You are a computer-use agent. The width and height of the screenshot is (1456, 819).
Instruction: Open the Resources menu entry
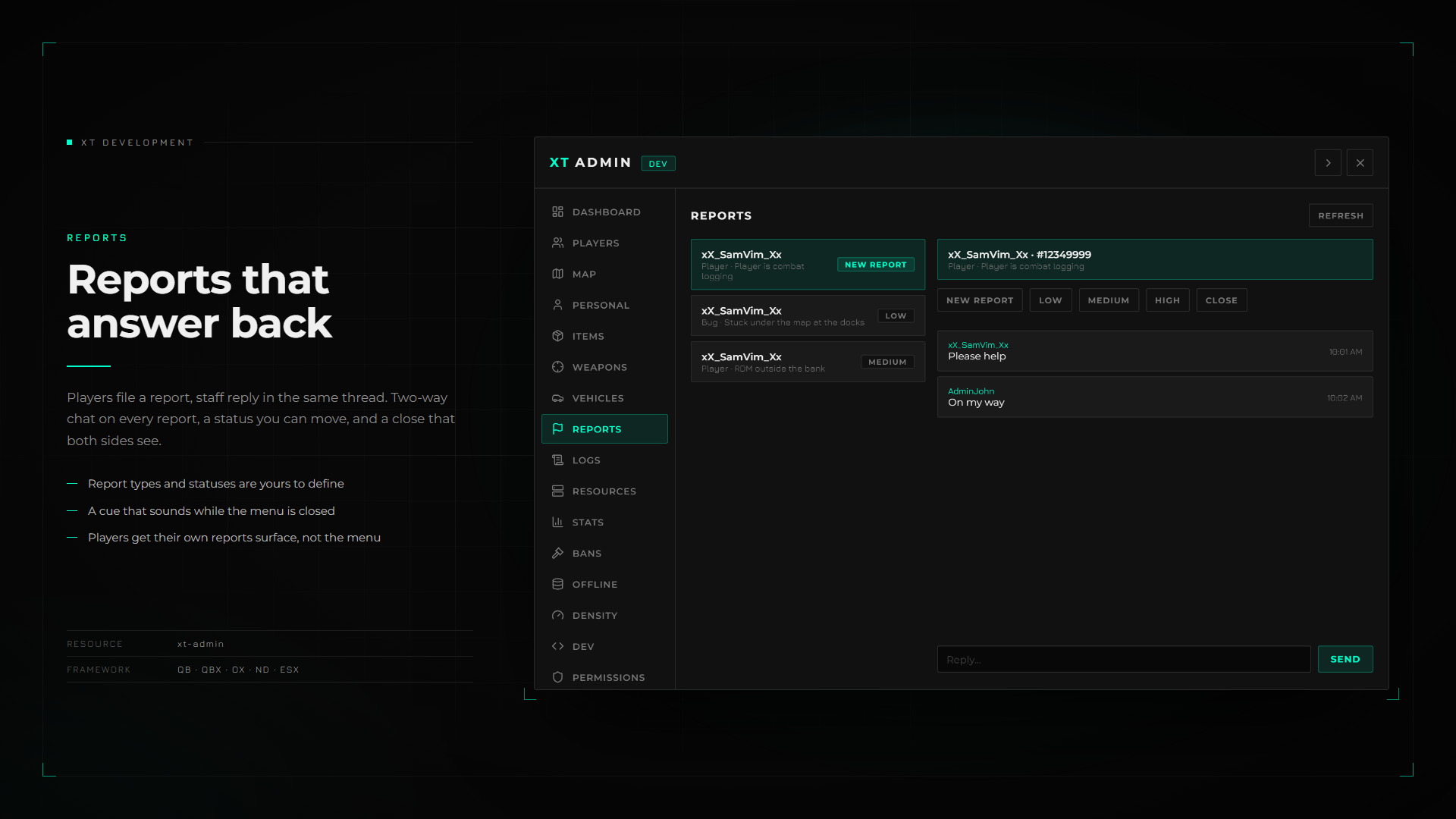point(604,491)
